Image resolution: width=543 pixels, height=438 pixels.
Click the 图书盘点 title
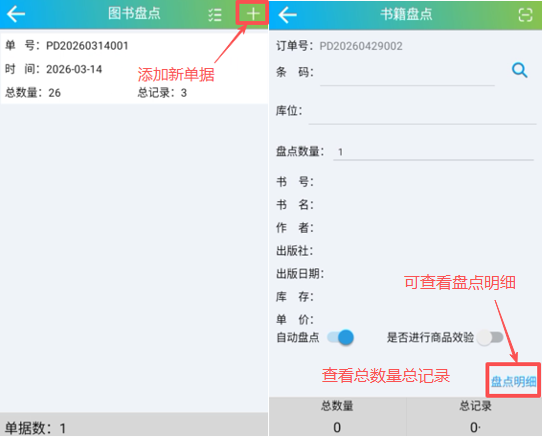[x=134, y=14]
